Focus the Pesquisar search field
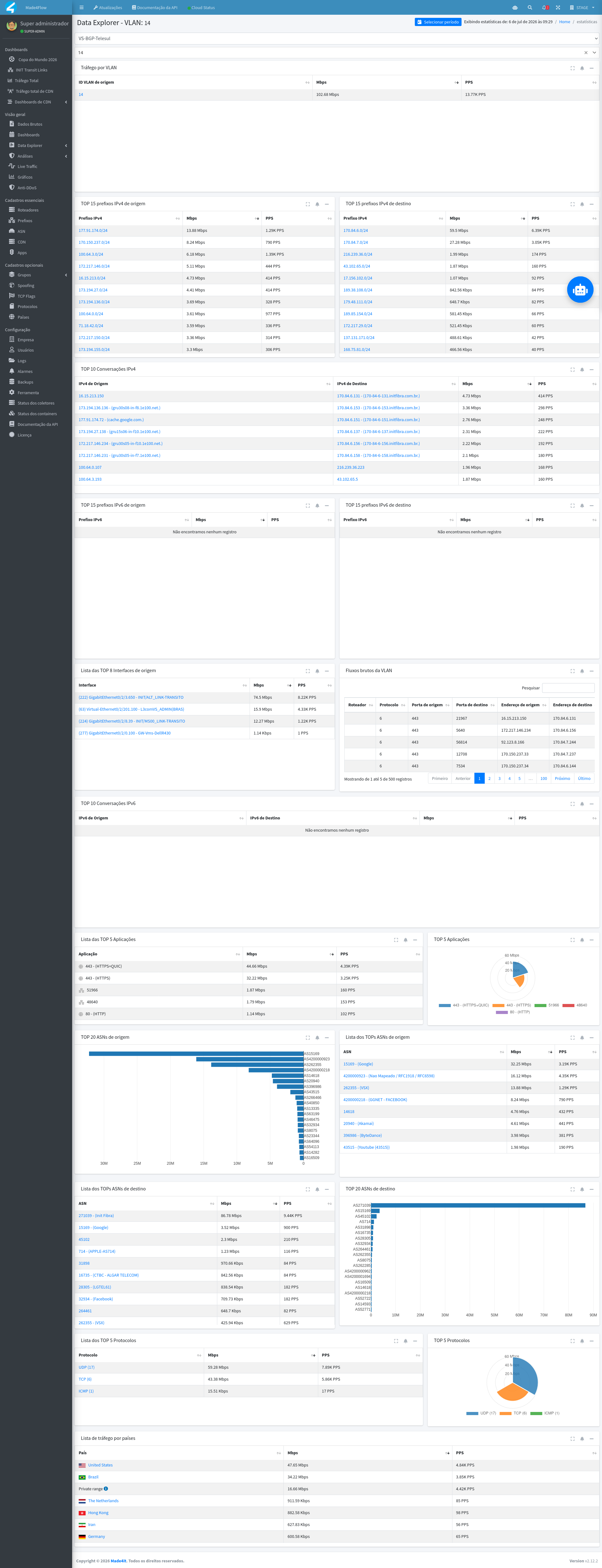 pyautogui.click(x=568, y=687)
